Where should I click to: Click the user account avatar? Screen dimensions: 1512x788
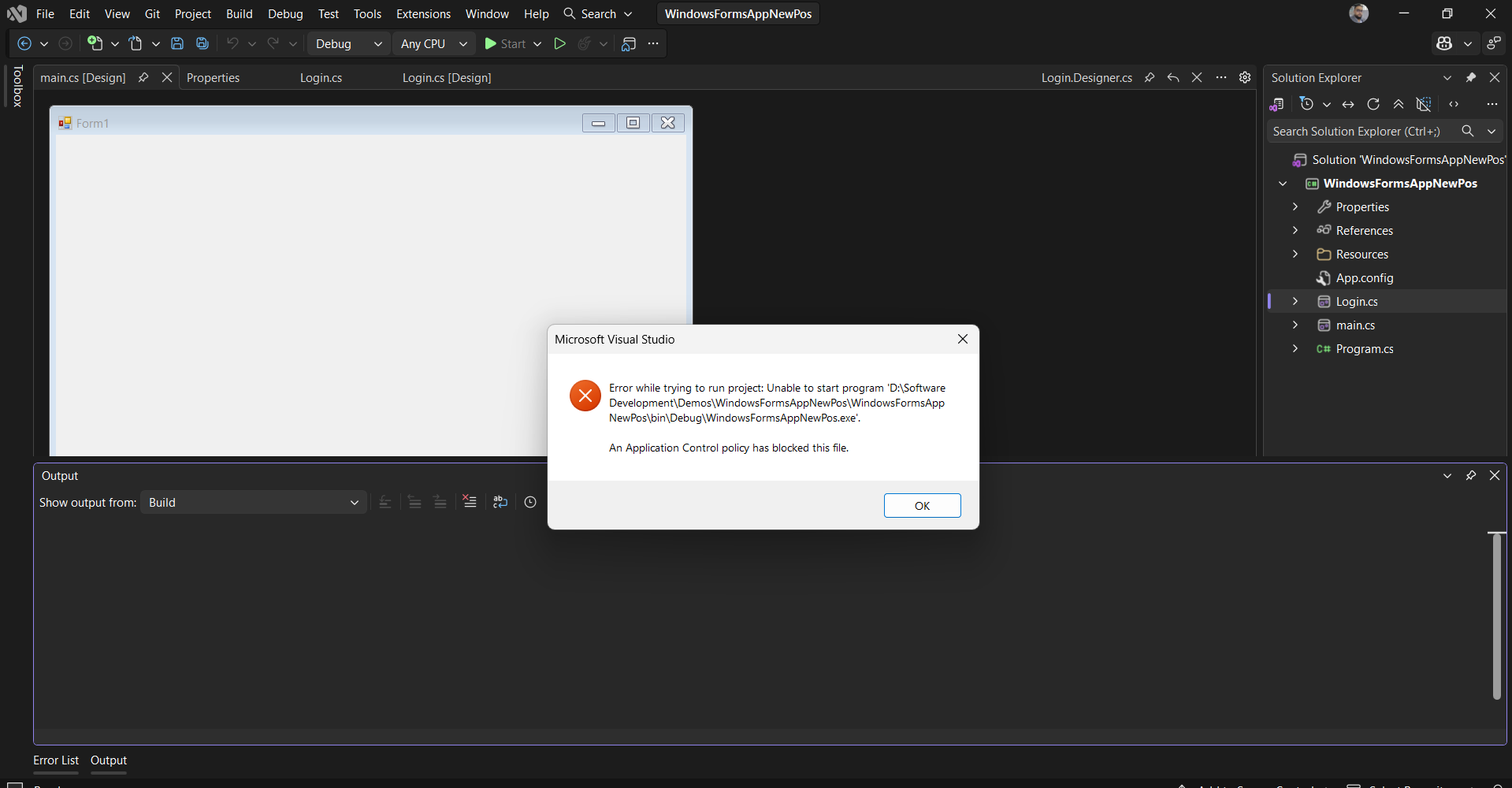pyautogui.click(x=1359, y=13)
